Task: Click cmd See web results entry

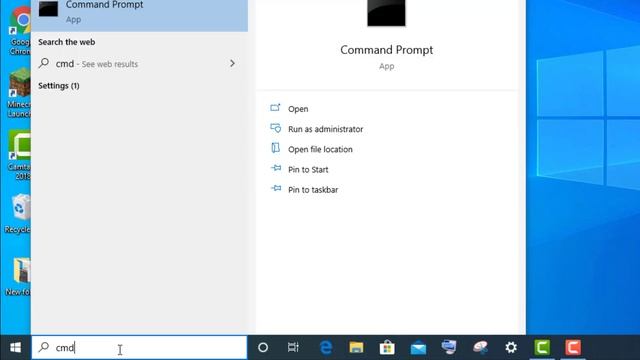Action: 139,64
